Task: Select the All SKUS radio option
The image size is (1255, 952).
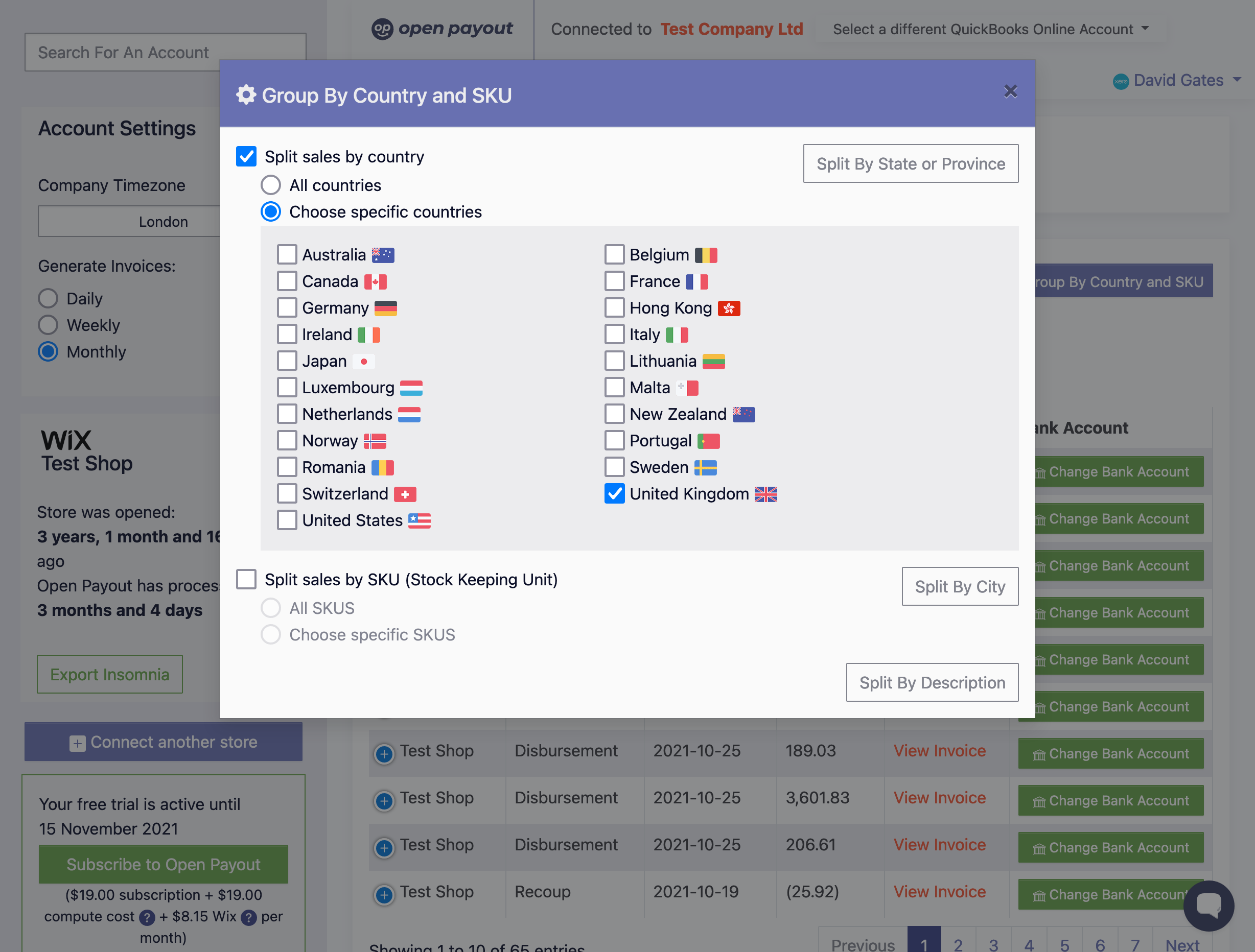Action: [271, 608]
